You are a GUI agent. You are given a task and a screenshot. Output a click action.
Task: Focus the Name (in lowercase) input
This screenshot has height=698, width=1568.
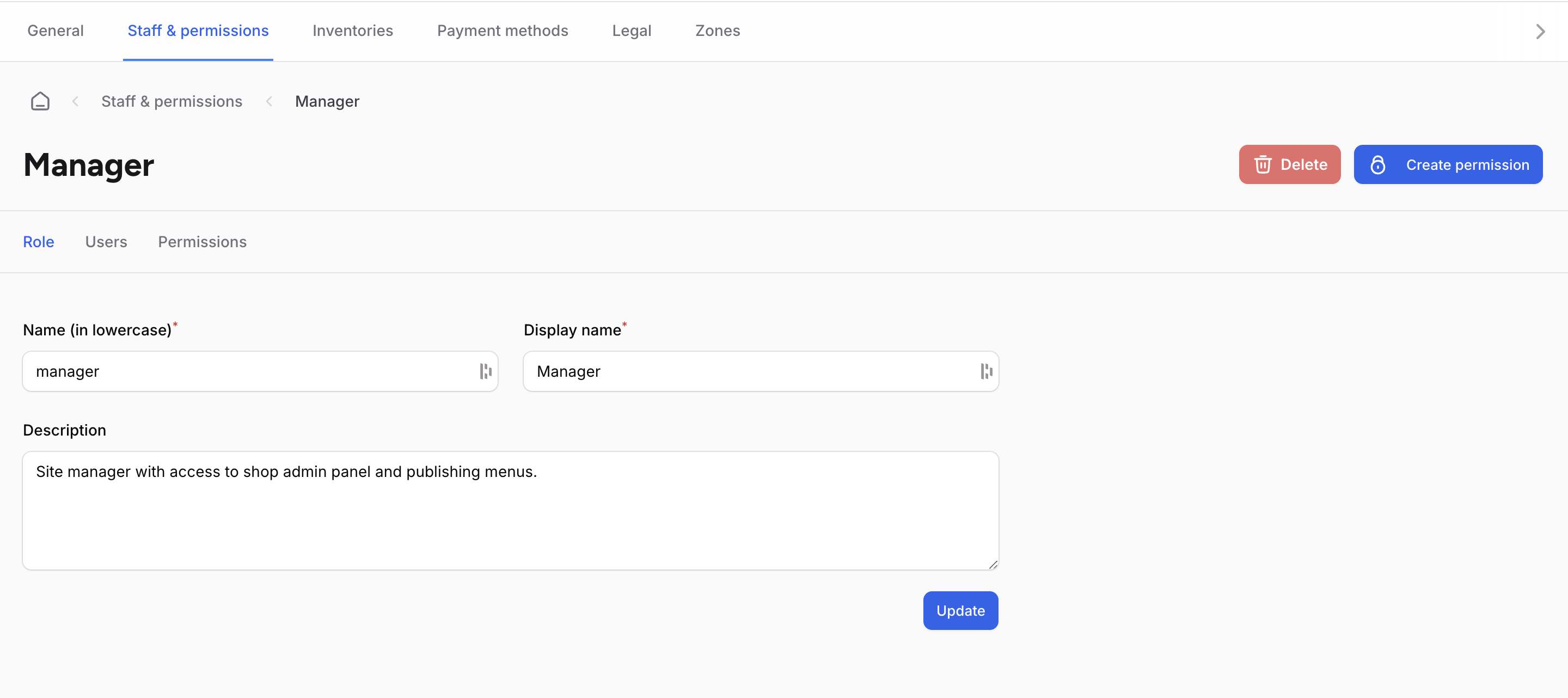click(x=249, y=371)
